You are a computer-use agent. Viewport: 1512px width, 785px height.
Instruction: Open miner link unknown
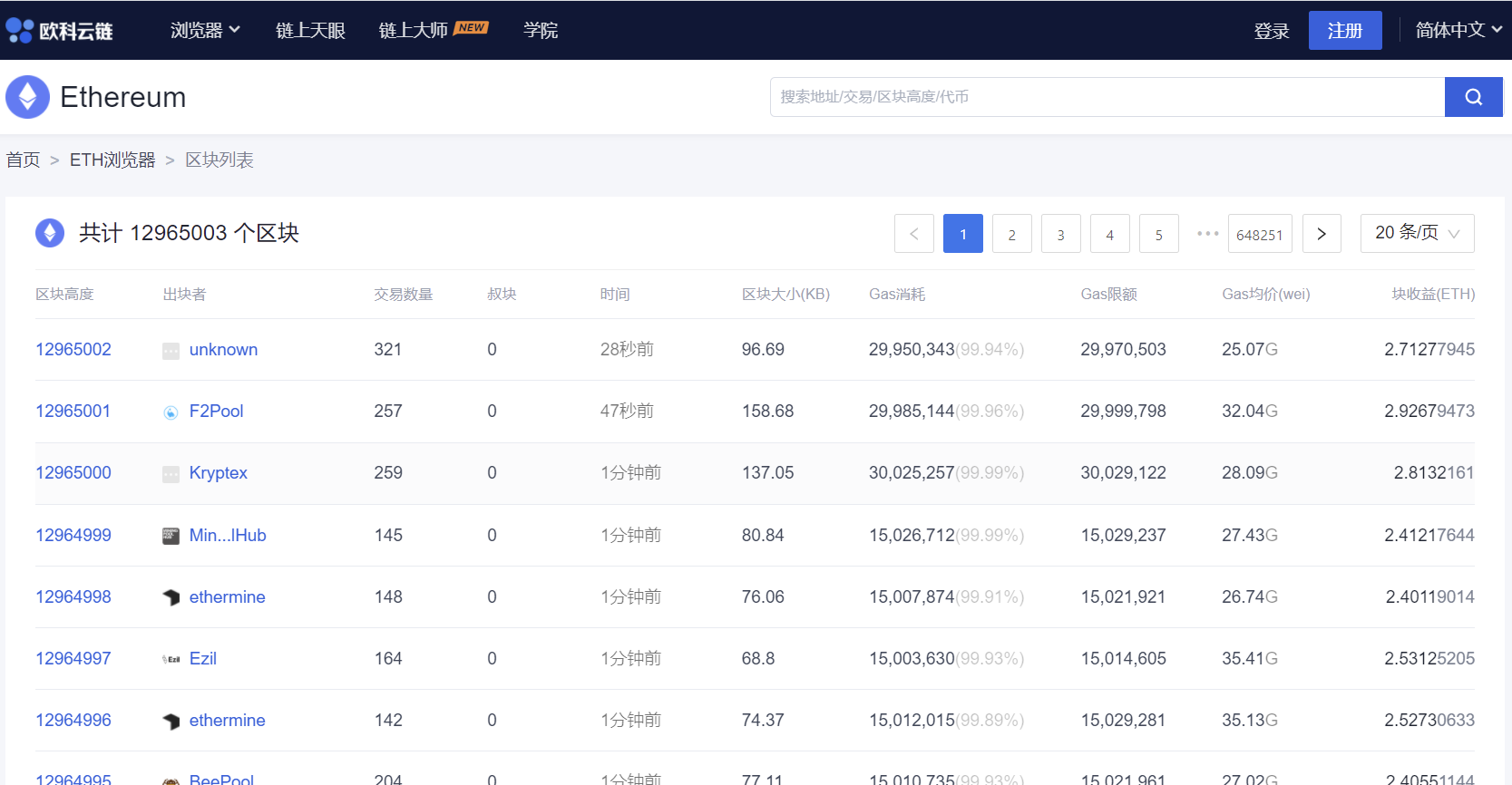223,349
